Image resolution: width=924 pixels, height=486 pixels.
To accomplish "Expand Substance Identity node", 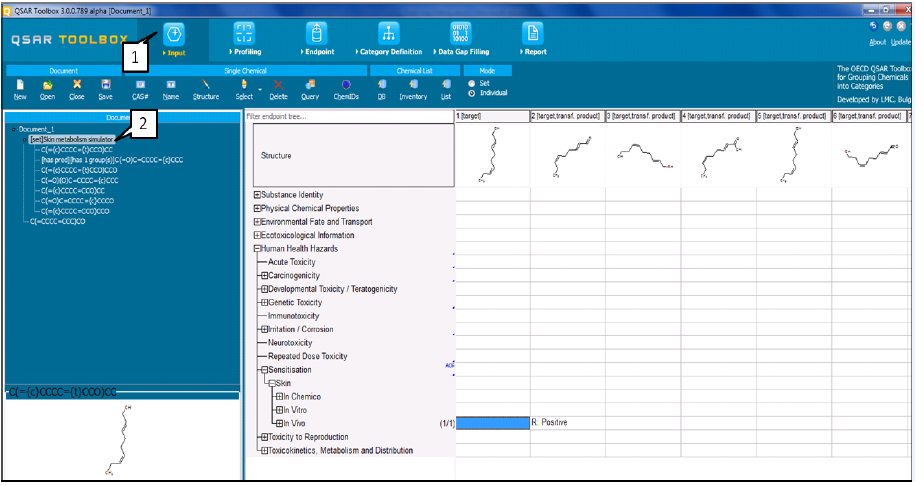I will click(257, 194).
